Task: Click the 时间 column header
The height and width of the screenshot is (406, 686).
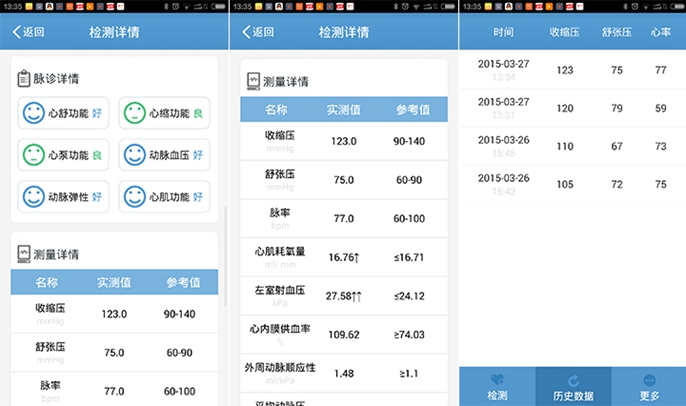Action: (504, 33)
